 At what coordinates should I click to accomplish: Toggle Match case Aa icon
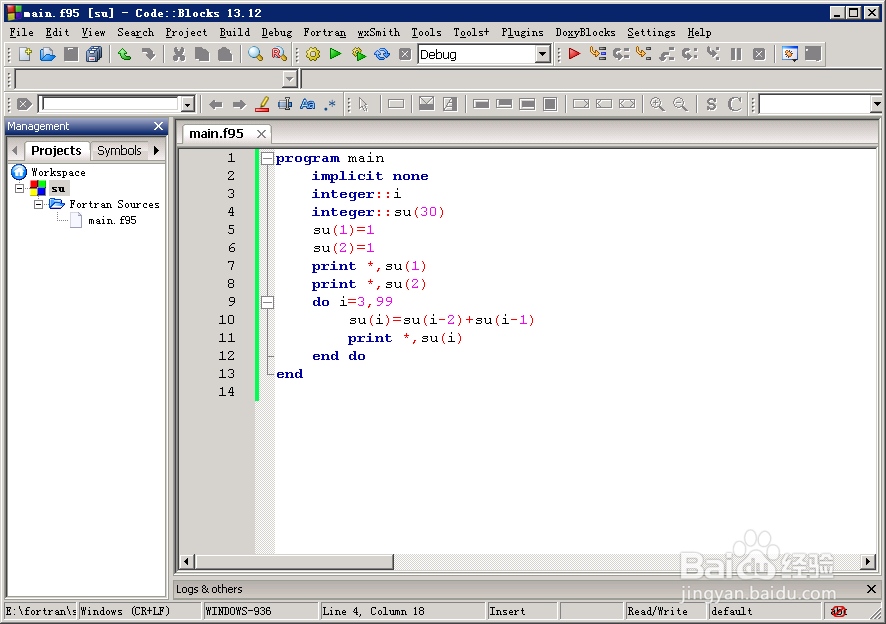pos(307,104)
